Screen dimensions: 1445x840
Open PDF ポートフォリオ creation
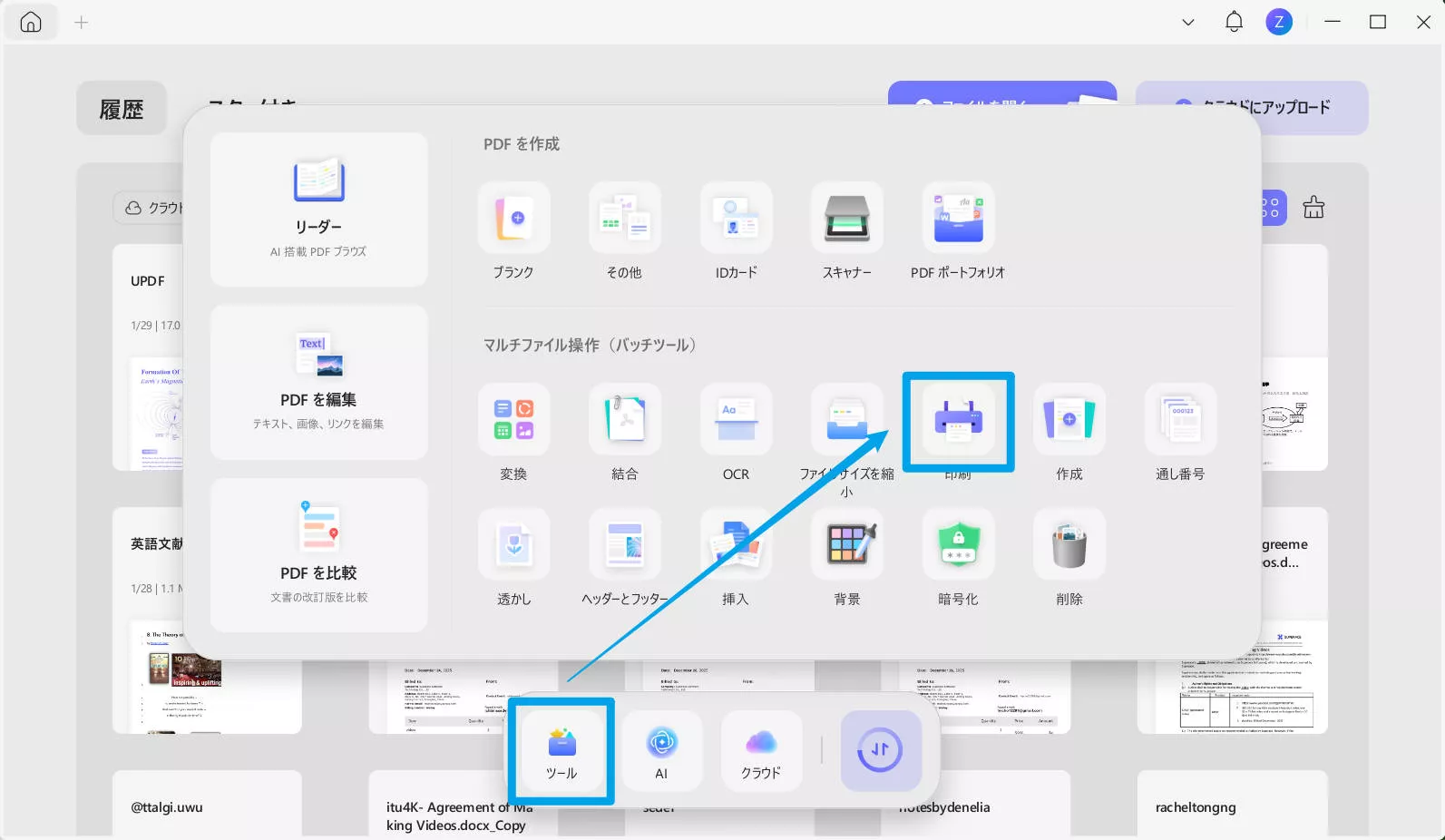pos(958,218)
